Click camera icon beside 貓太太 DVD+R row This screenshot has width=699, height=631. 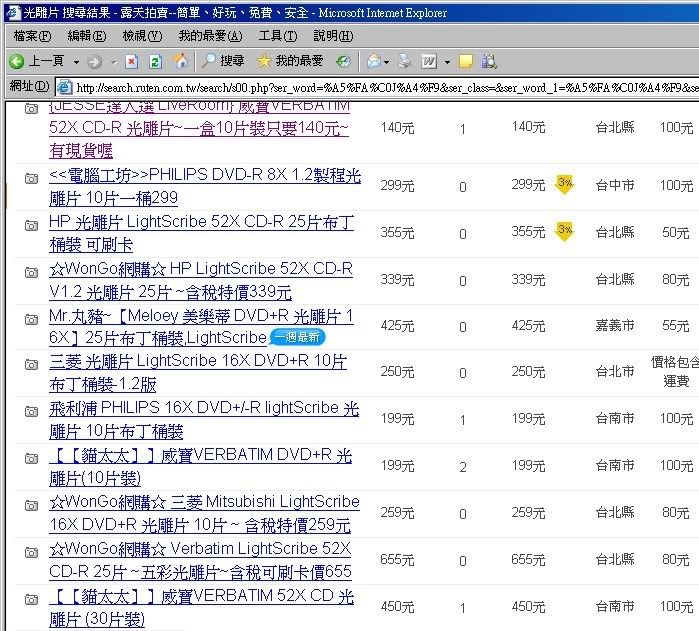(31, 458)
